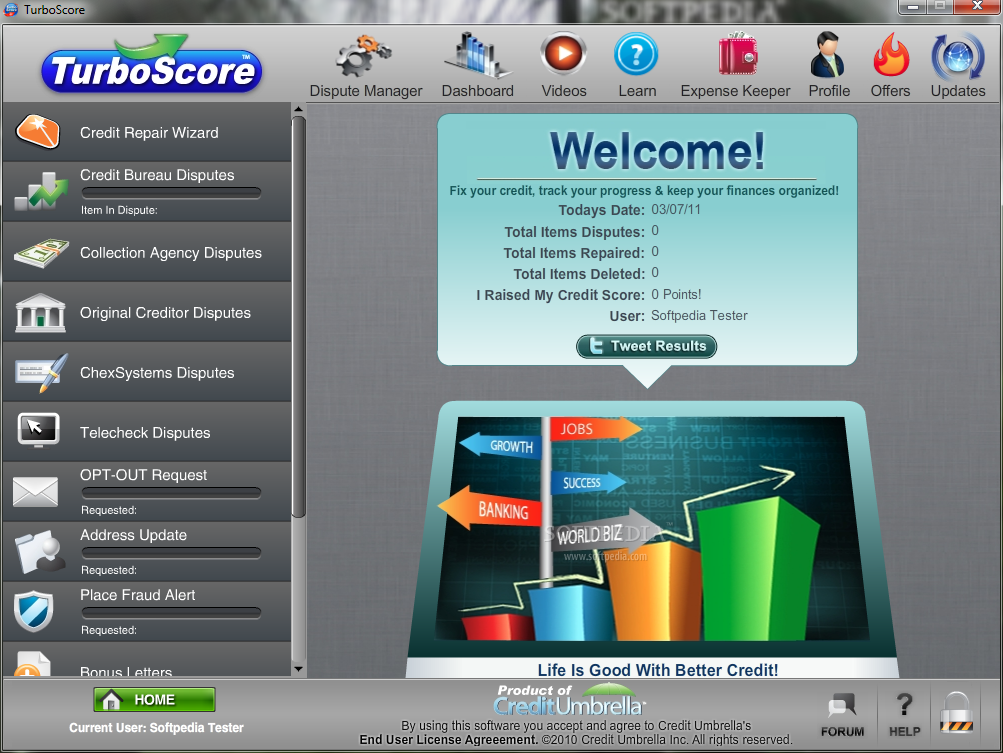
Task: Click the Telecheck Disputes monitor icon
Action: [x=38, y=430]
